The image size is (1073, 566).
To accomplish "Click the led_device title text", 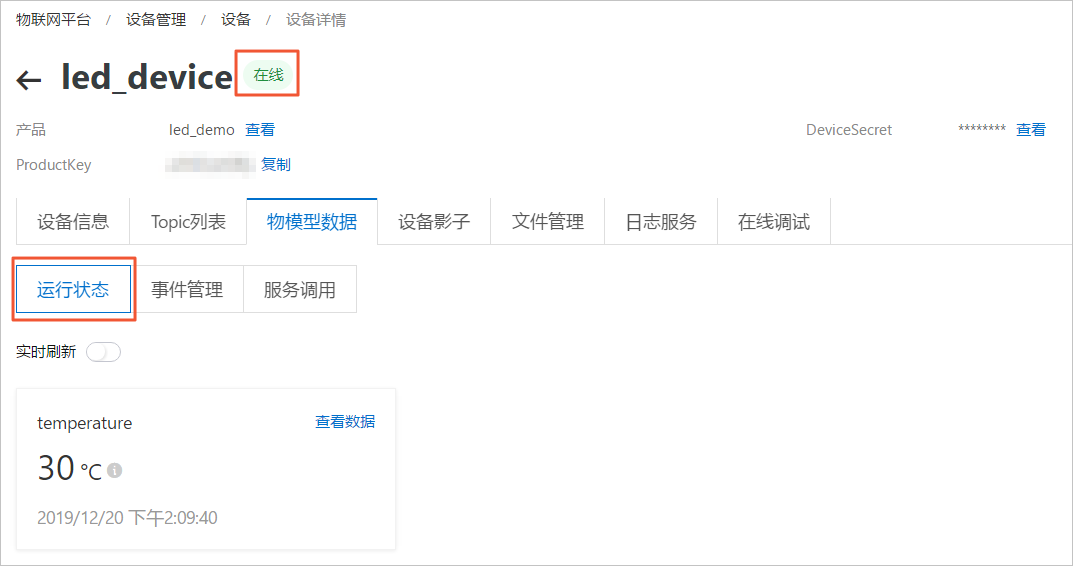I will coord(147,77).
